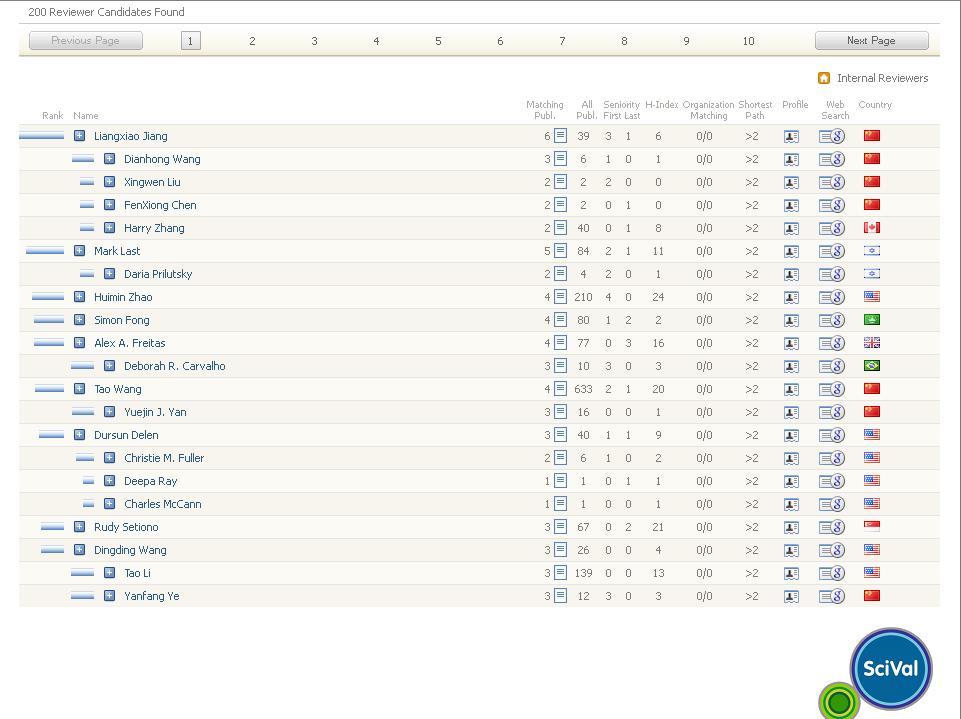This screenshot has height=719, width=961.
Task: Open Deepa Ray's matching publications icon
Action: tap(560, 481)
